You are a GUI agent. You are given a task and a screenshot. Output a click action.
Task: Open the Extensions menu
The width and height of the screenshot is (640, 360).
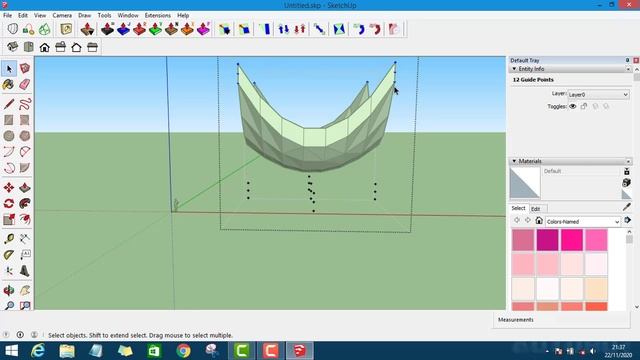[158, 15]
